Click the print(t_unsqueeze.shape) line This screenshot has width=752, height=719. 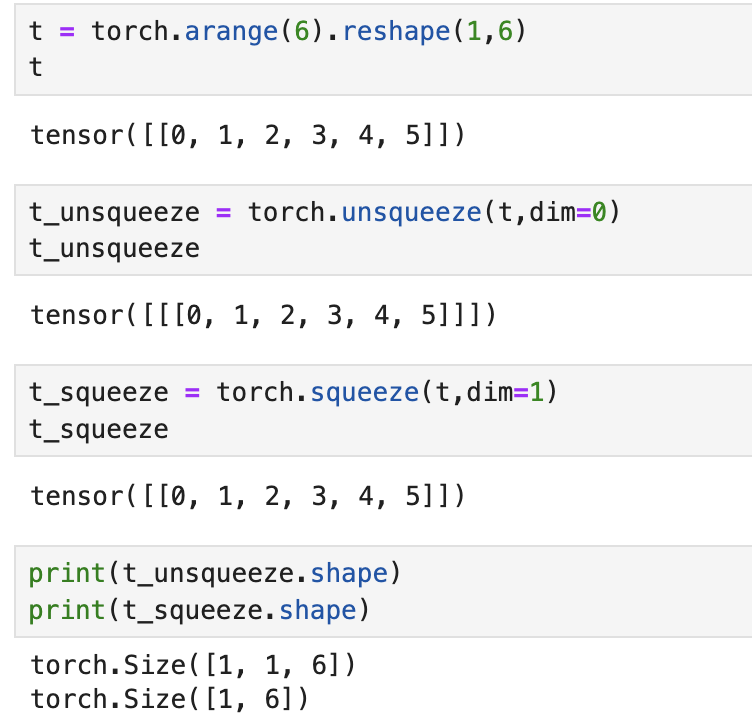click(215, 574)
